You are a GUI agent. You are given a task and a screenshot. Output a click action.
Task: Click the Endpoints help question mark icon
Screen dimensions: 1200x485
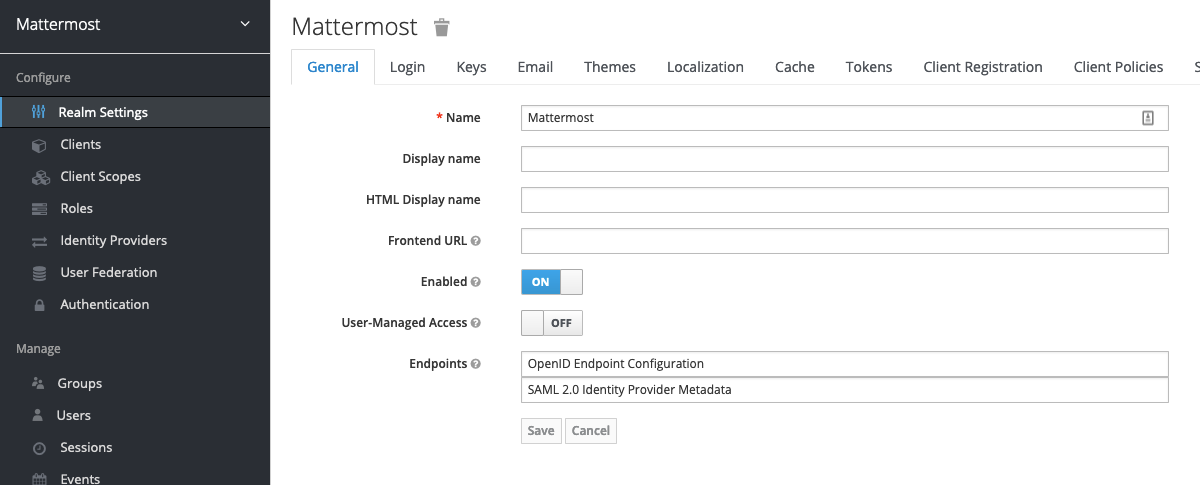click(476, 364)
